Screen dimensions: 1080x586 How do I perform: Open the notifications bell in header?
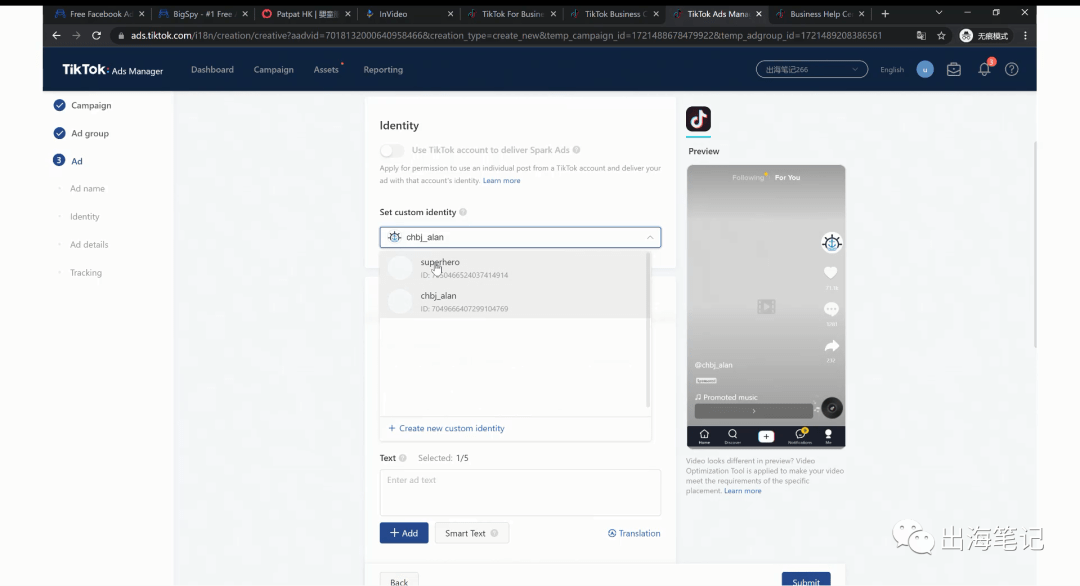pyautogui.click(x=984, y=70)
